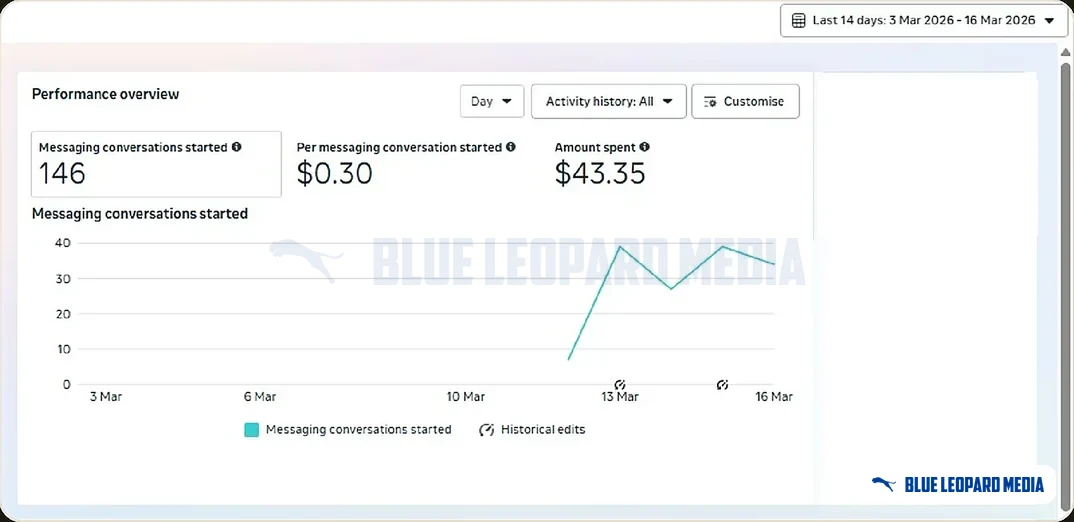Open the Last 14 days date range picker

(923, 21)
